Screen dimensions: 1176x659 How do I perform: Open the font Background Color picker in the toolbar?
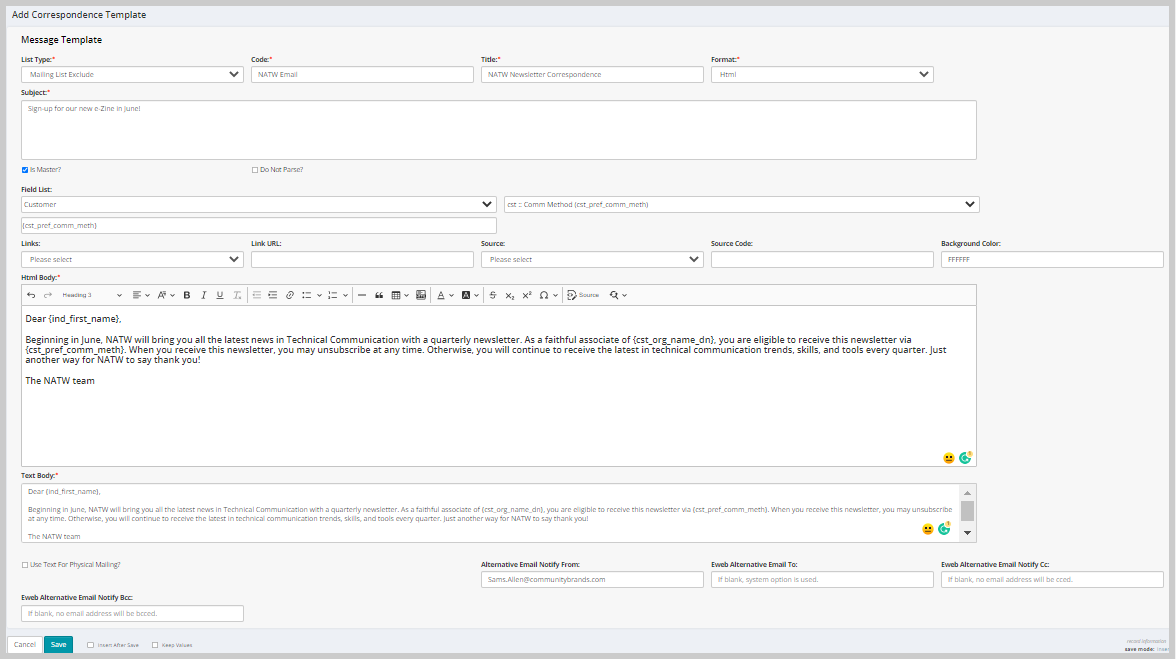[465, 295]
